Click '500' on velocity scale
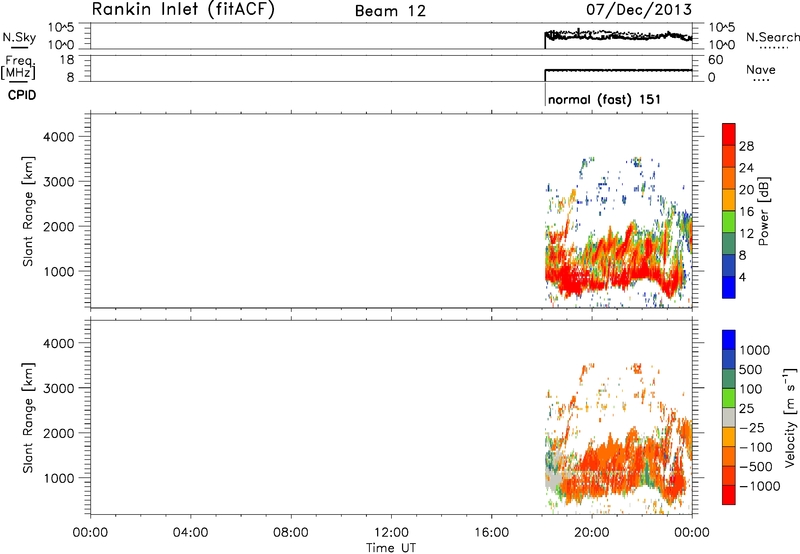Image resolution: width=800 pixels, height=554 pixels. pos(751,370)
